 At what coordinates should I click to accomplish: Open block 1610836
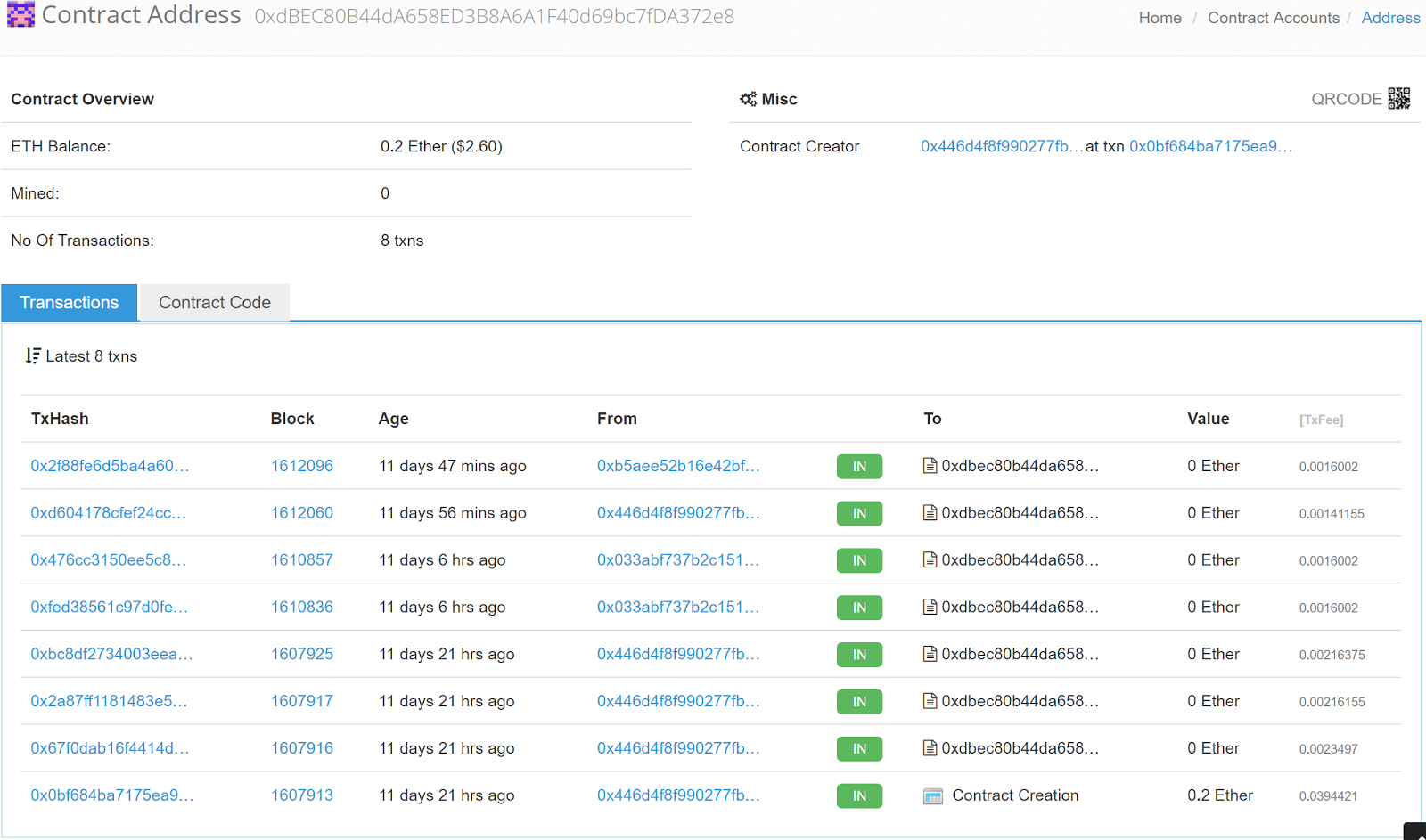click(302, 608)
